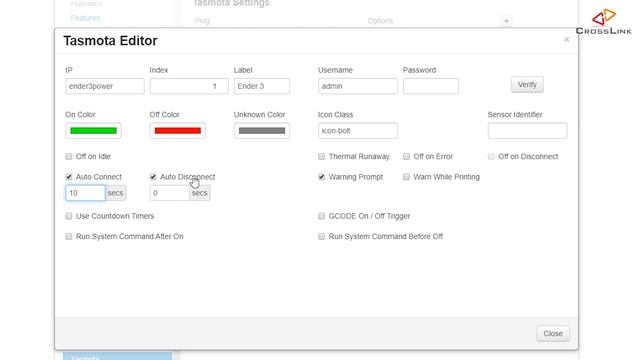Click the Auto Disconnect delay field showing 0

click(x=169, y=193)
